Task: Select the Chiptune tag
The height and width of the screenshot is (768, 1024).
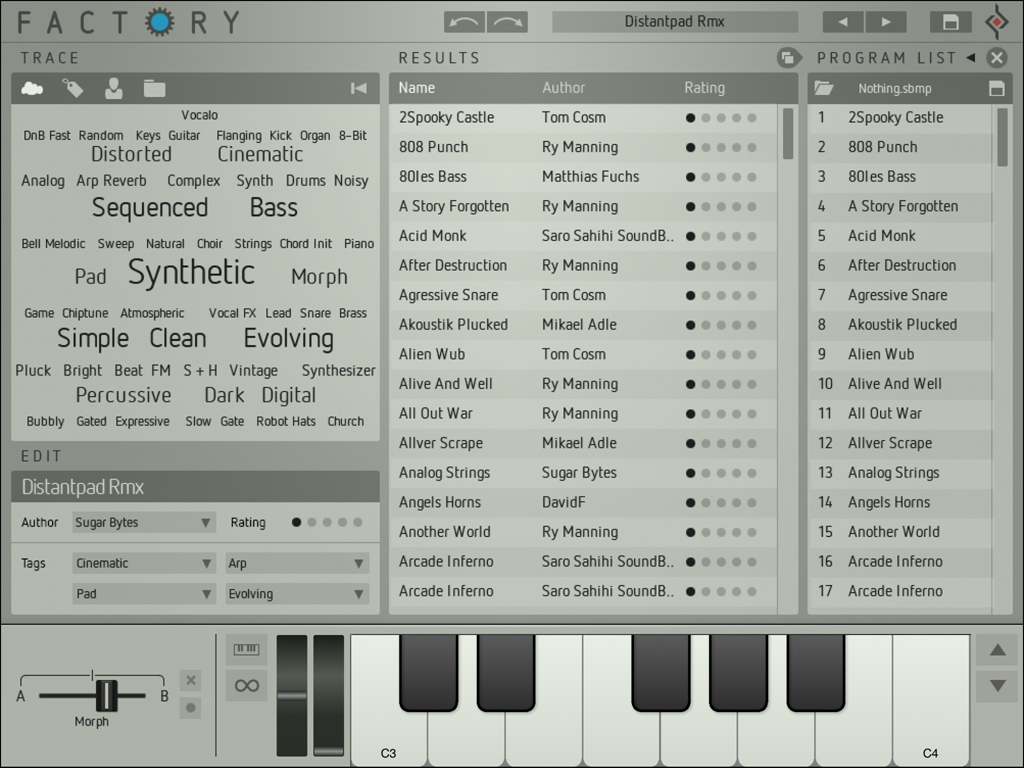Action: pyautogui.click(x=85, y=313)
